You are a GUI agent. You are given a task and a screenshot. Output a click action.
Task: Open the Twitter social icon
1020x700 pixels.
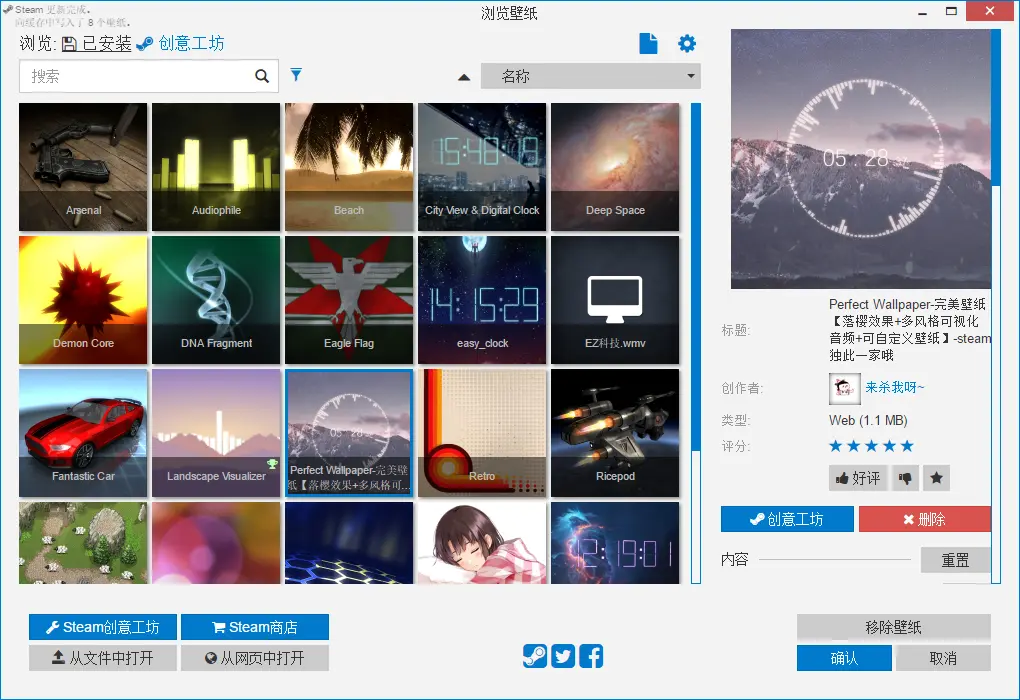563,656
